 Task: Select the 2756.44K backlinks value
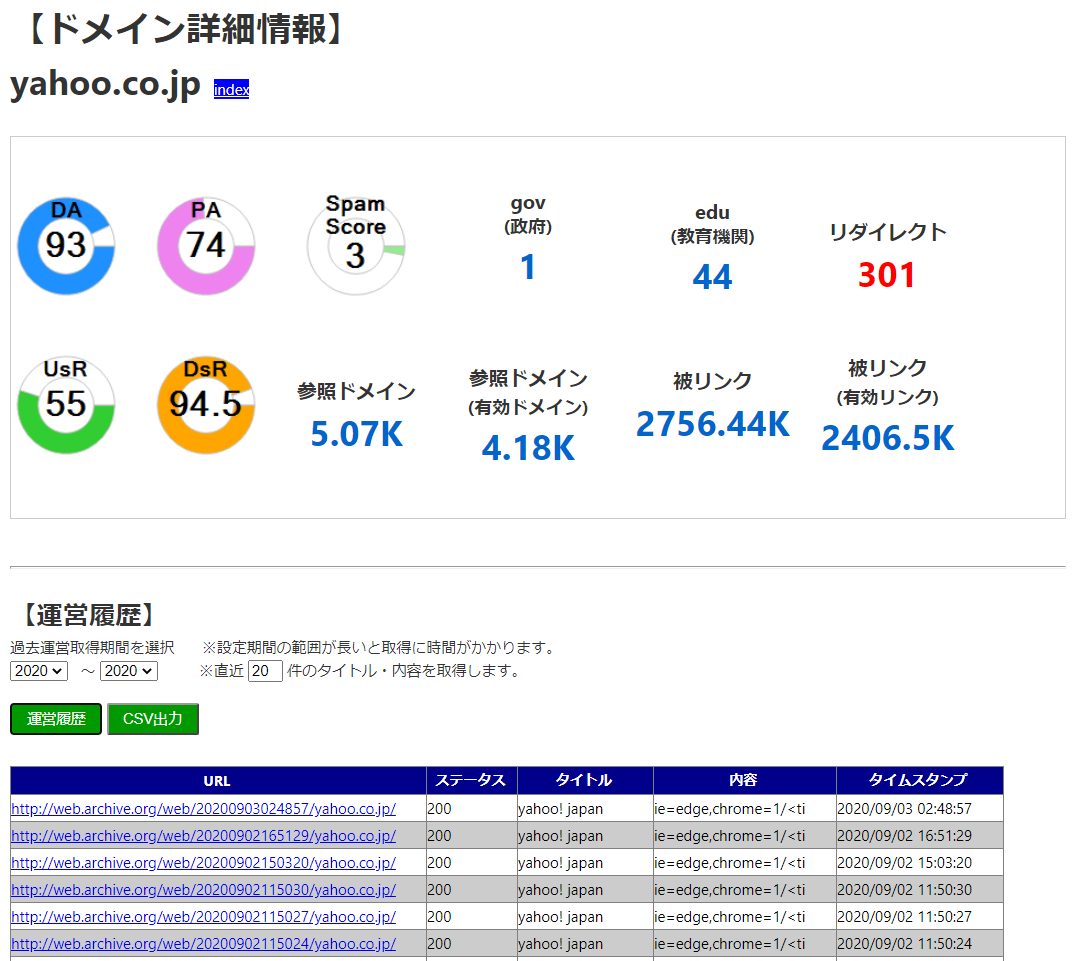coord(713,424)
